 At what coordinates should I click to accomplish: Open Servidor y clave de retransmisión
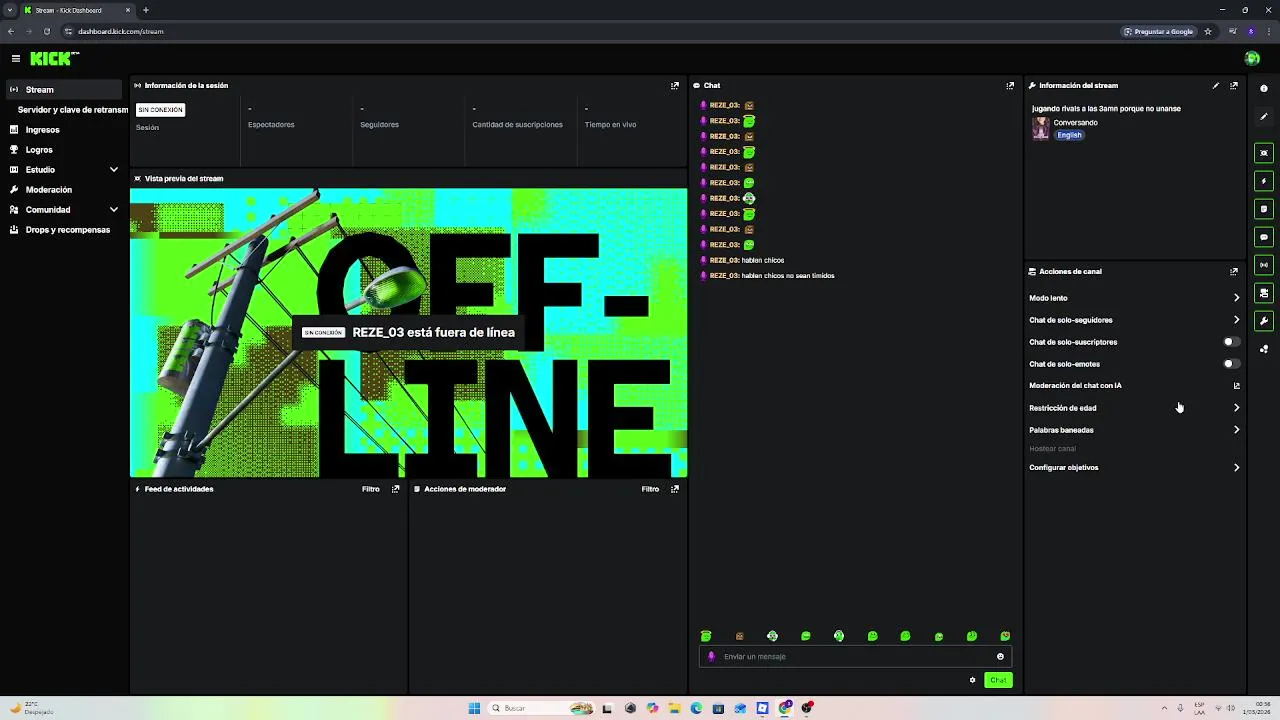click(72, 110)
